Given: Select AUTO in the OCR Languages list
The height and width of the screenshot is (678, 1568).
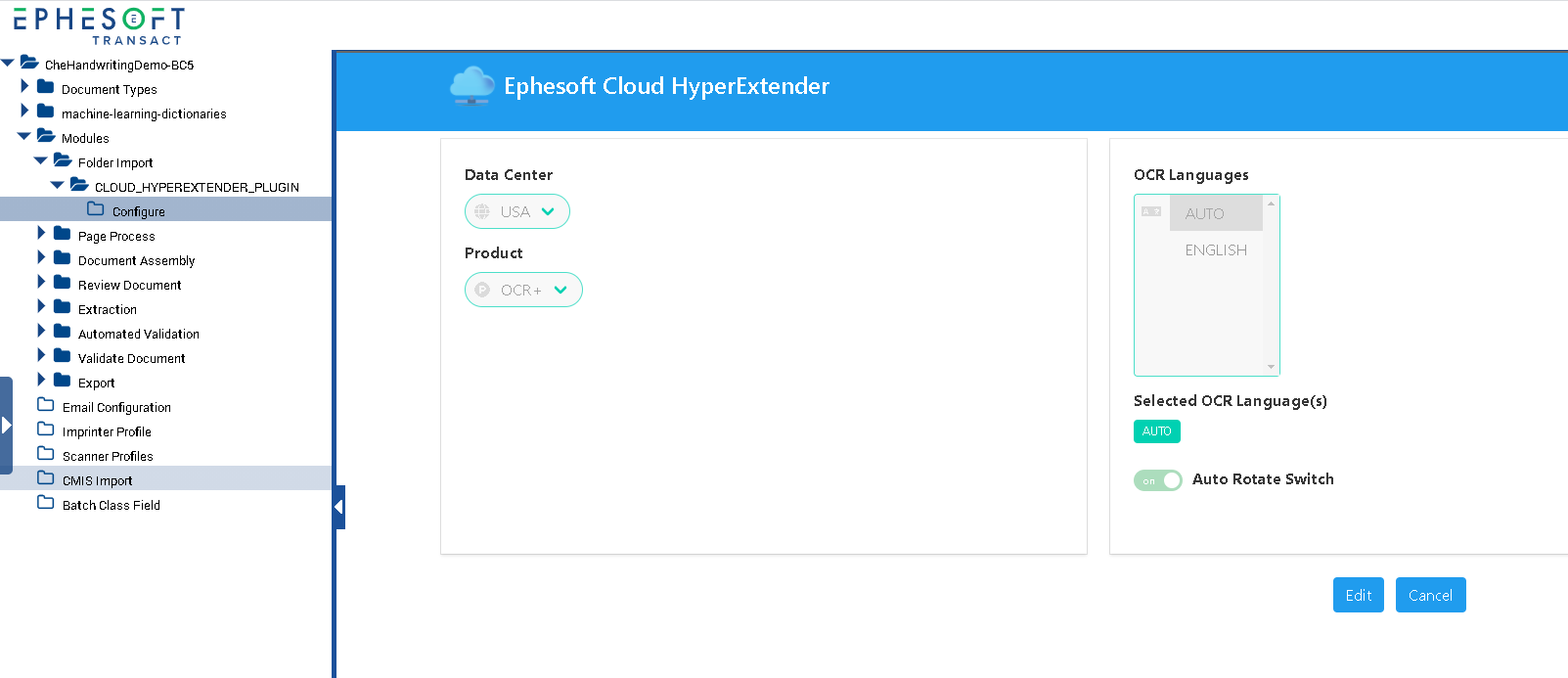Looking at the screenshot, I should (1216, 213).
